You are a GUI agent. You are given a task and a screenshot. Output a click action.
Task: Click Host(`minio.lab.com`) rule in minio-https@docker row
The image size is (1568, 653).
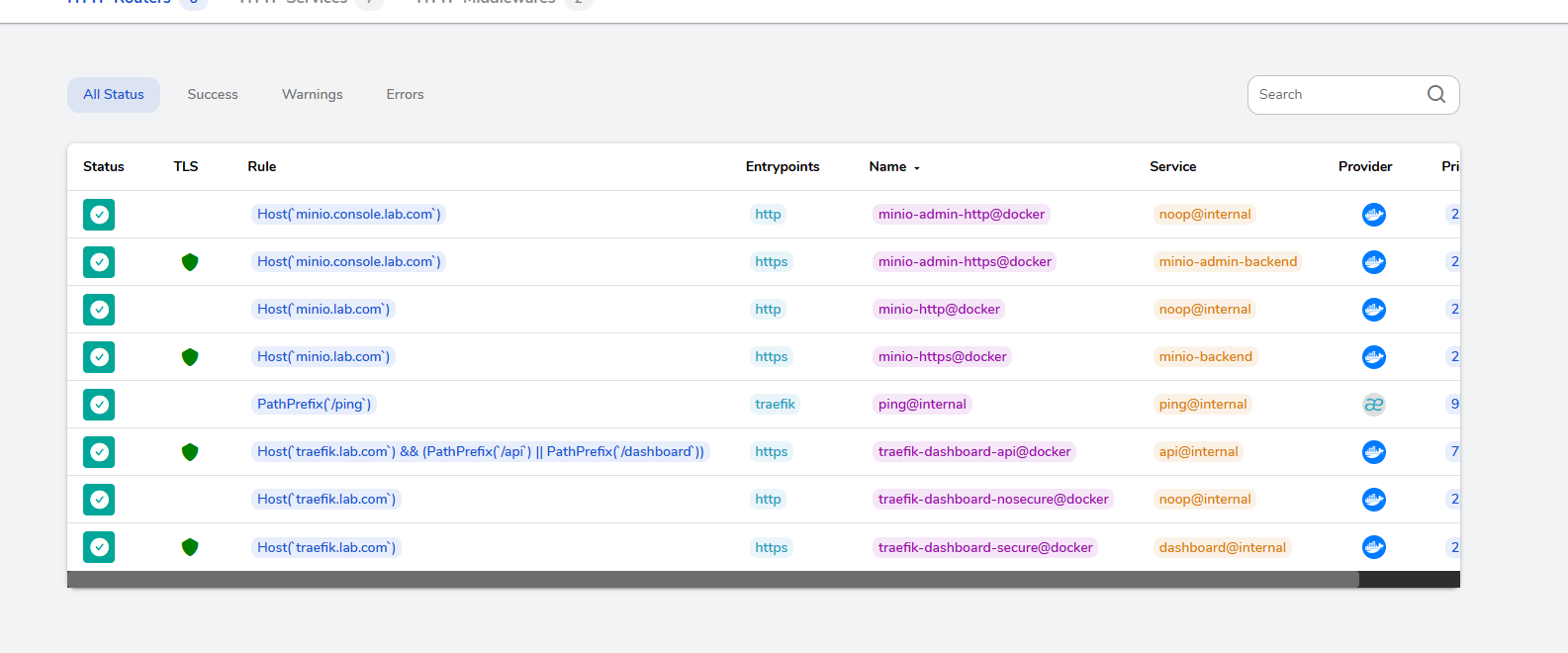pyautogui.click(x=323, y=357)
